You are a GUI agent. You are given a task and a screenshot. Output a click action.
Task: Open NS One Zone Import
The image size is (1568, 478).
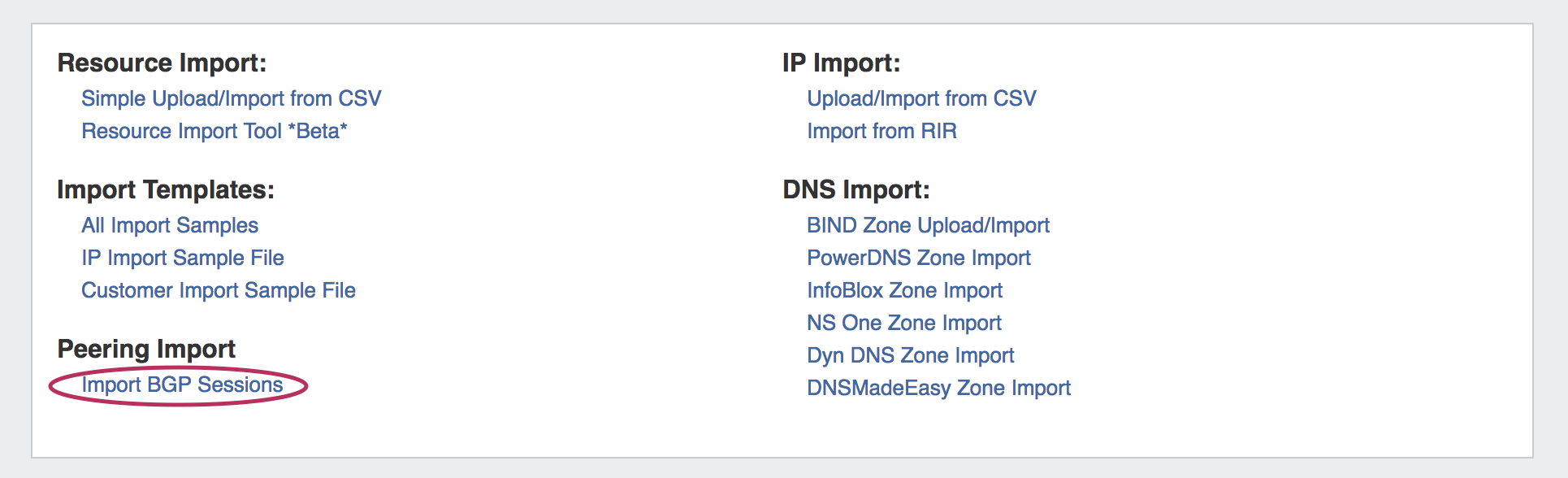[x=903, y=323]
